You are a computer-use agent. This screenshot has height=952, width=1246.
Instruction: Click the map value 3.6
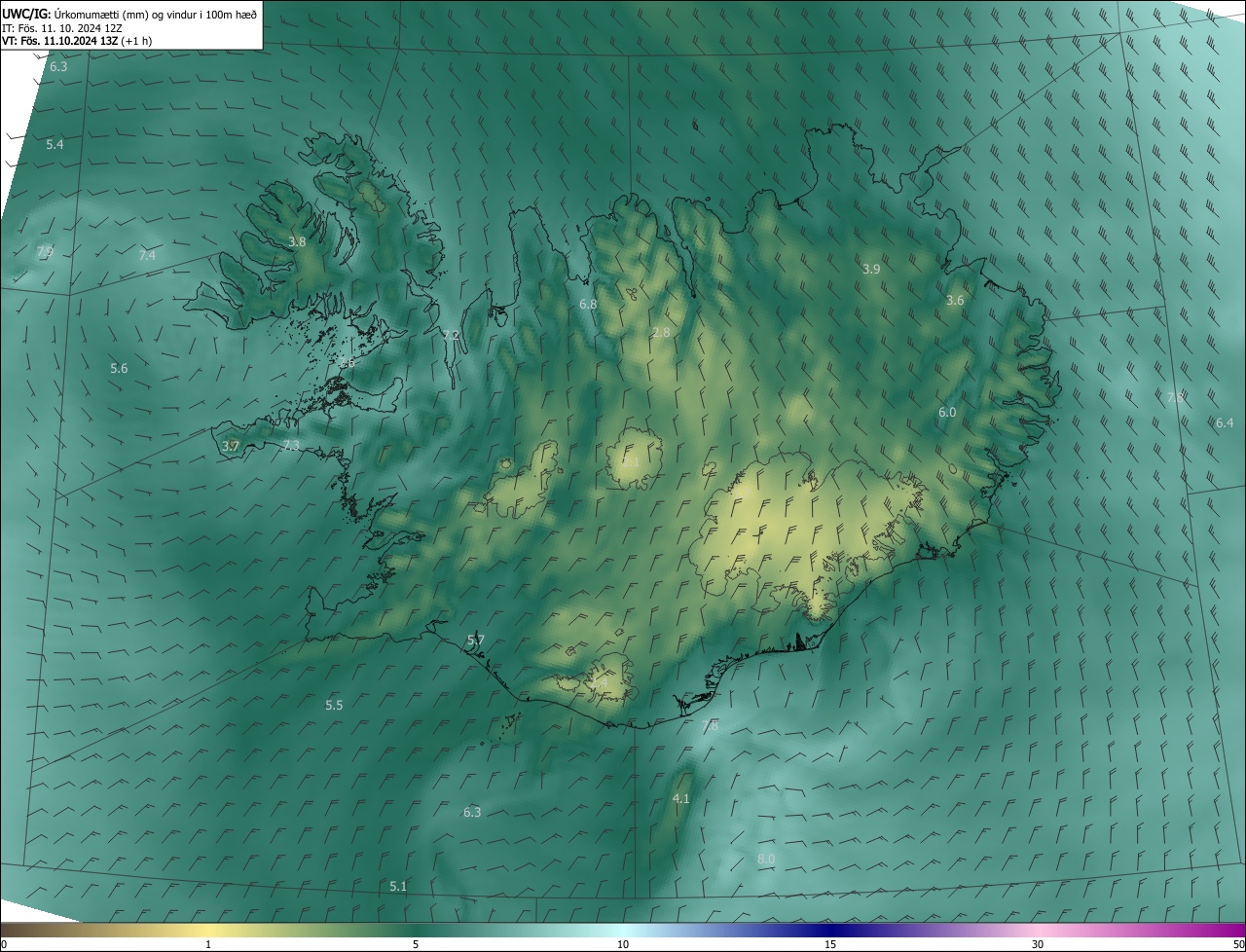(x=955, y=300)
